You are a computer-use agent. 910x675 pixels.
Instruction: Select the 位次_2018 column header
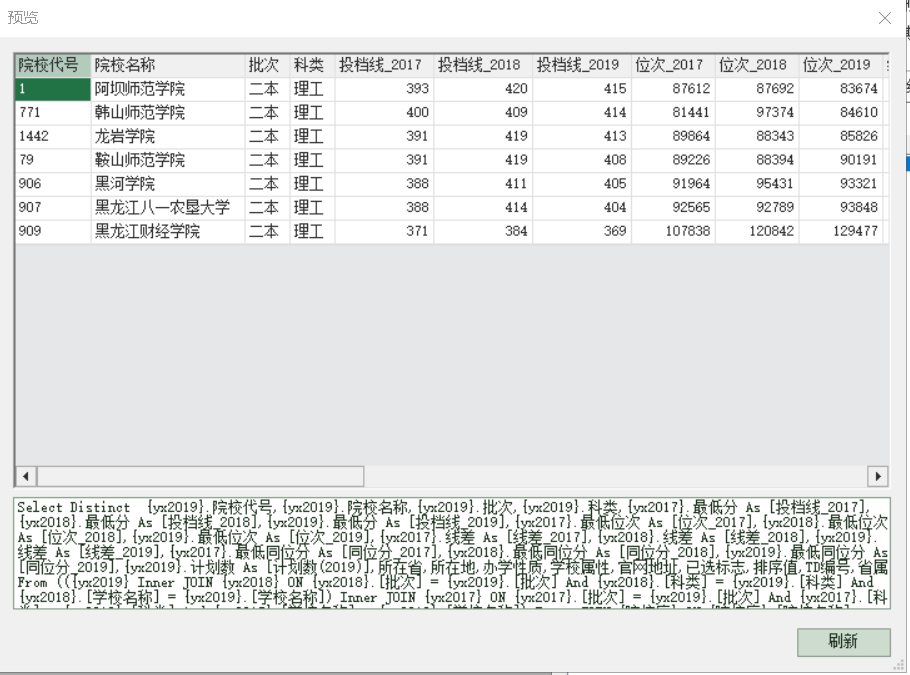(757, 65)
